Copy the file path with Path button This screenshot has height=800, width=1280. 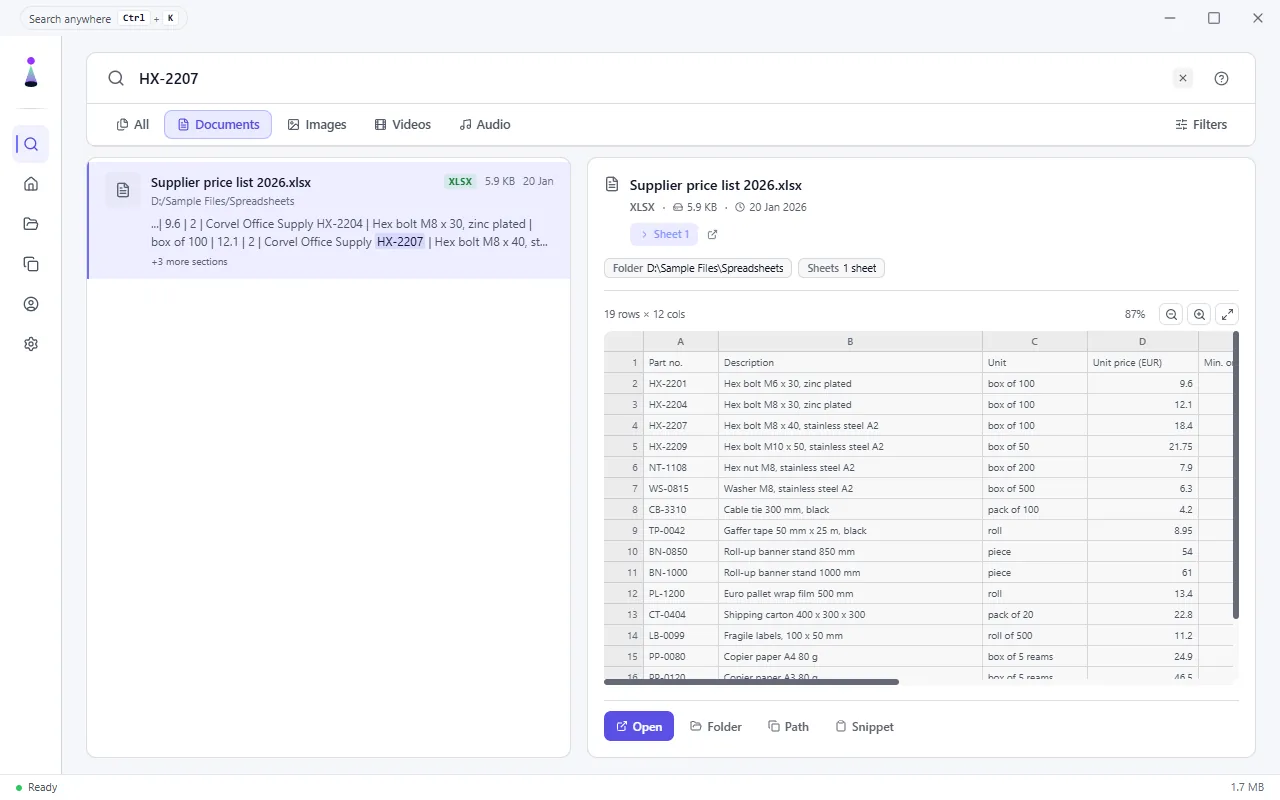click(x=789, y=727)
